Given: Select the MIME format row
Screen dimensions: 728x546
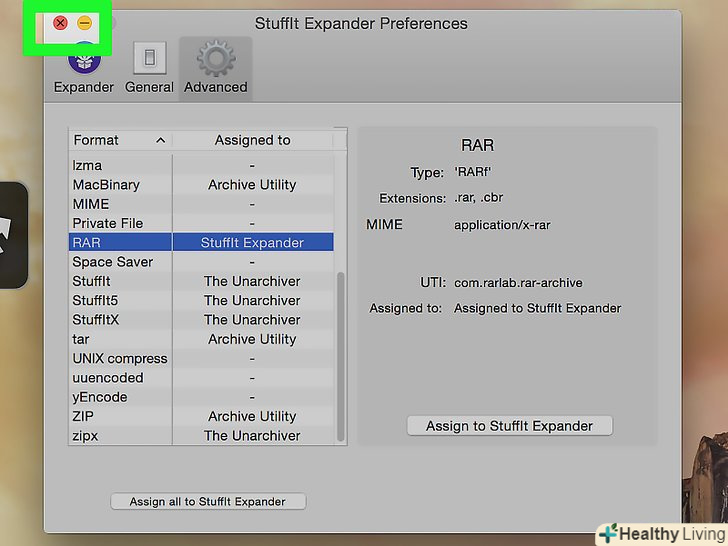Looking at the screenshot, I should (201, 204).
